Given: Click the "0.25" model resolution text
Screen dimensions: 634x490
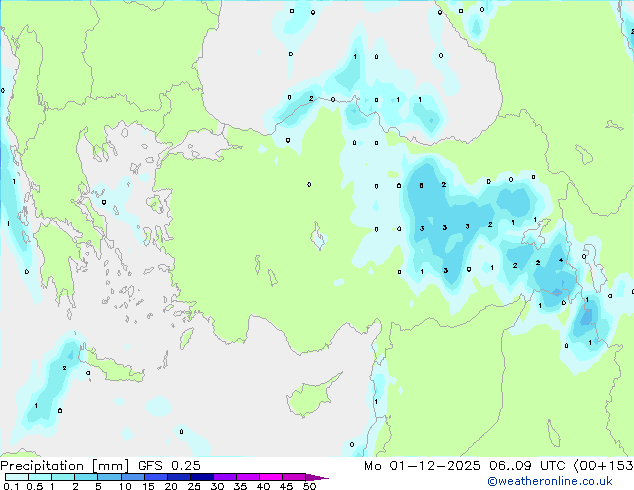Looking at the screenshot, I should pyautogui.click(x=186, y=465).
